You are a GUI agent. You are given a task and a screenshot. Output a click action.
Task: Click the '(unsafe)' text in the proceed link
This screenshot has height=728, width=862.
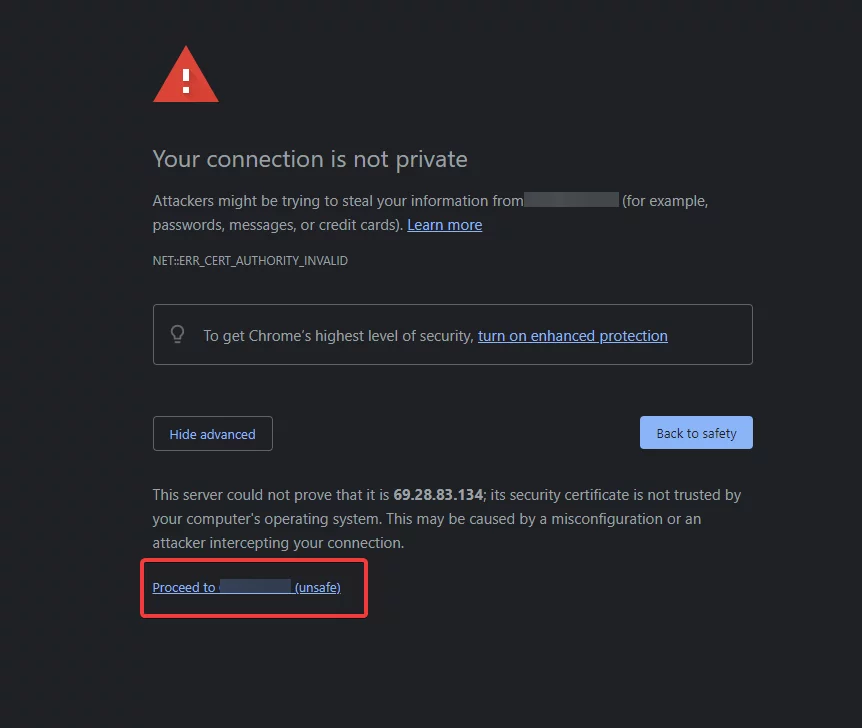pyautogui.click(x=318, y=587)
